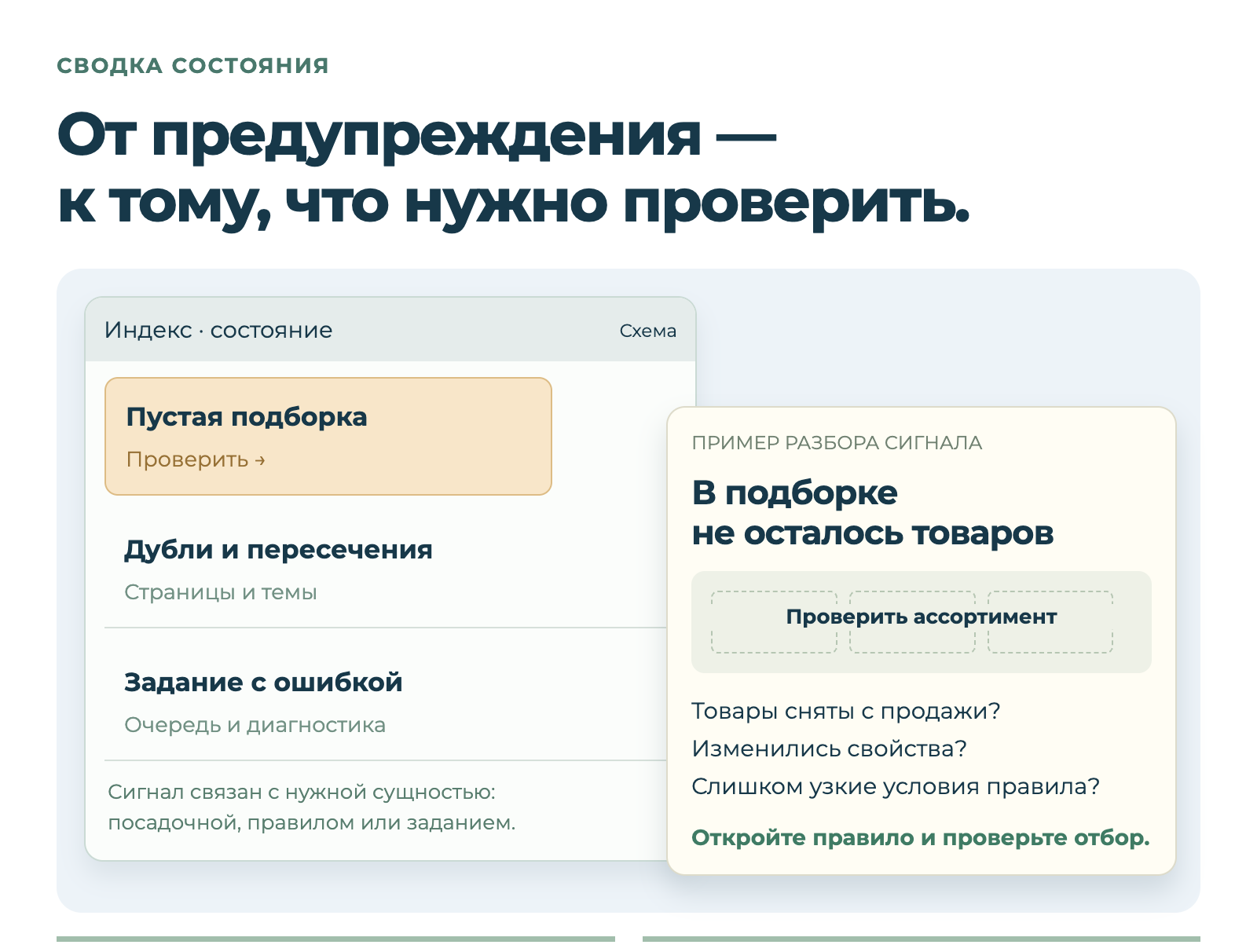Select the 'Пустая подборка' warning card

(328, 436)
